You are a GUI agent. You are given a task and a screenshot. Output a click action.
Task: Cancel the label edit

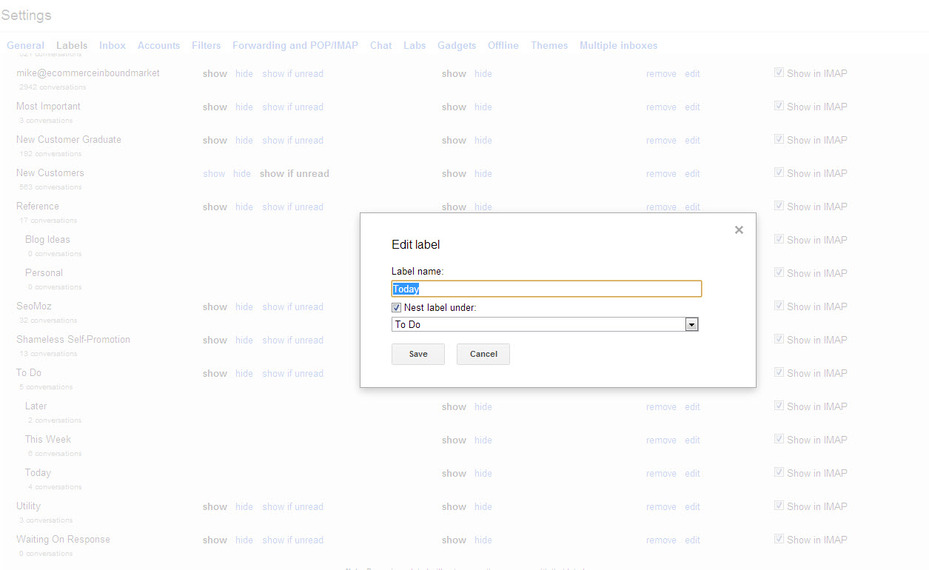[483, 354]
